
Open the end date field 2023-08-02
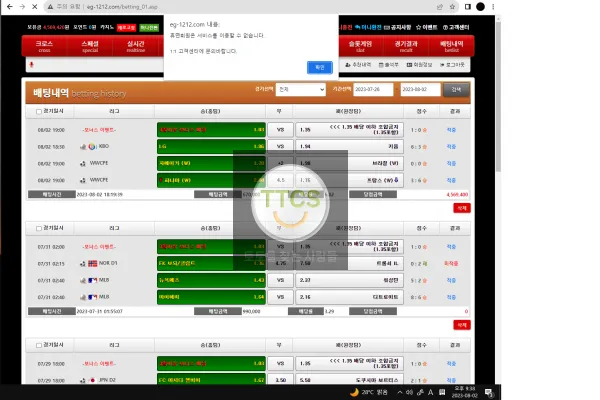click(420, 90)
